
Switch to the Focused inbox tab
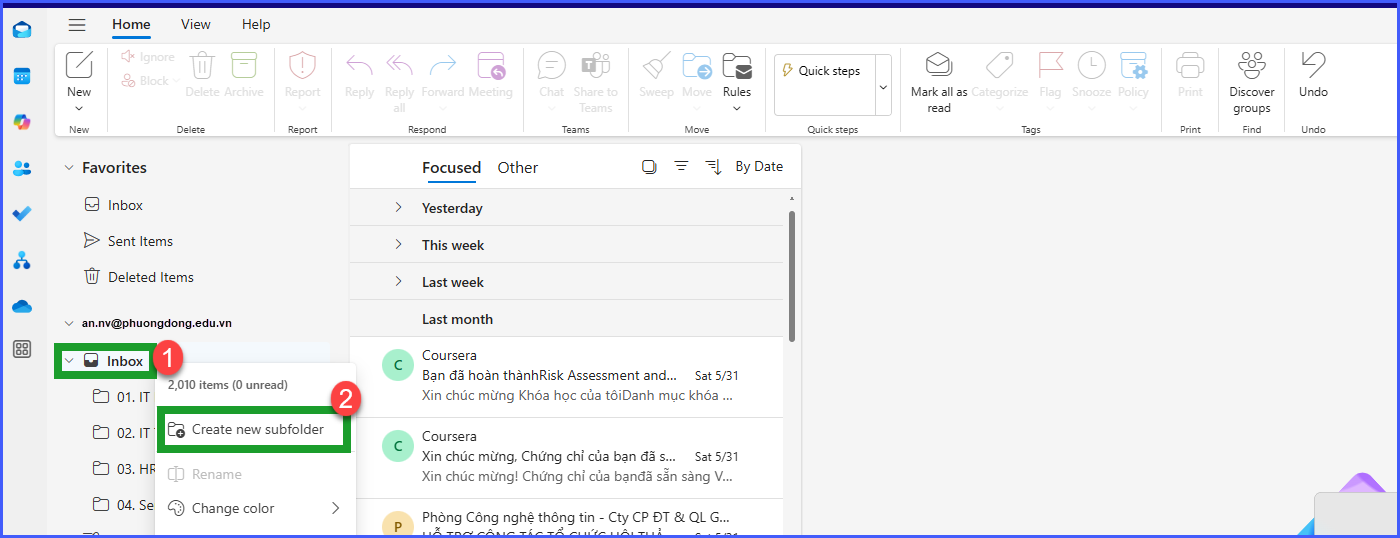coord(451,168)
